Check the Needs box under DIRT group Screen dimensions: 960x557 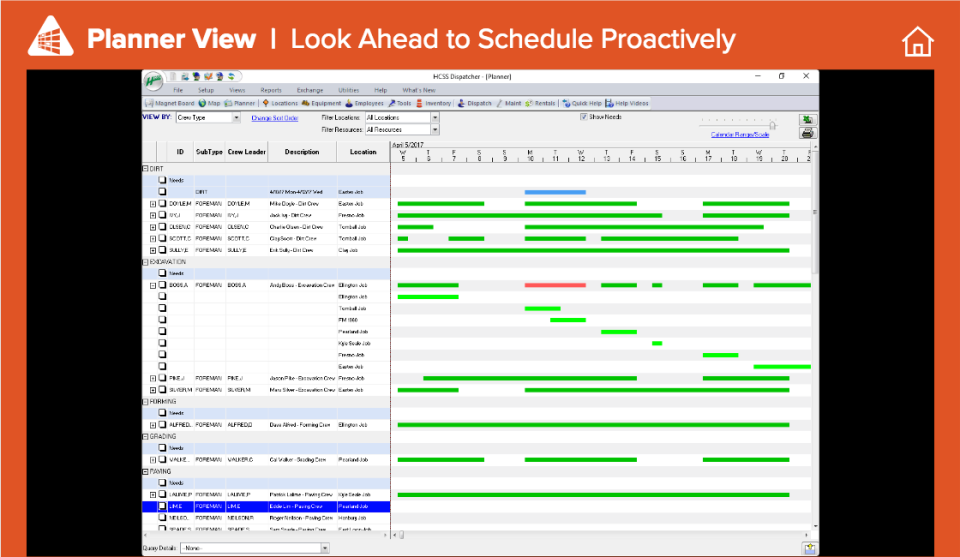162,180
